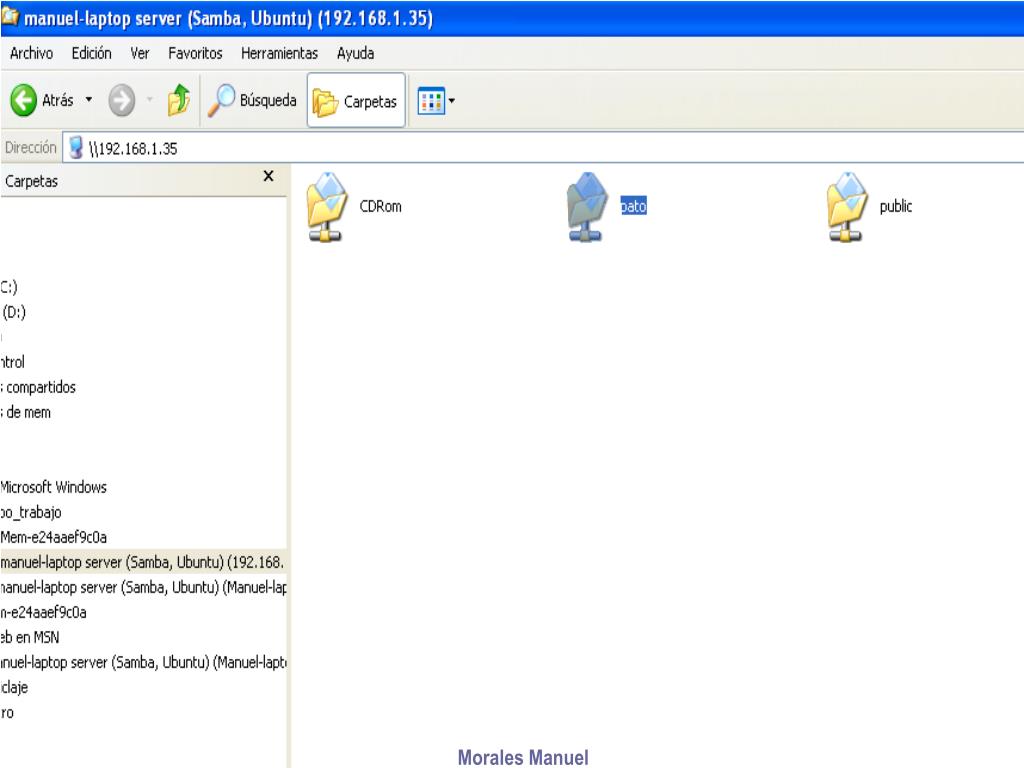Screen dimensions: 1024x768
Task: Select the compartidos item in folder tree
Action: click(39, 387)
